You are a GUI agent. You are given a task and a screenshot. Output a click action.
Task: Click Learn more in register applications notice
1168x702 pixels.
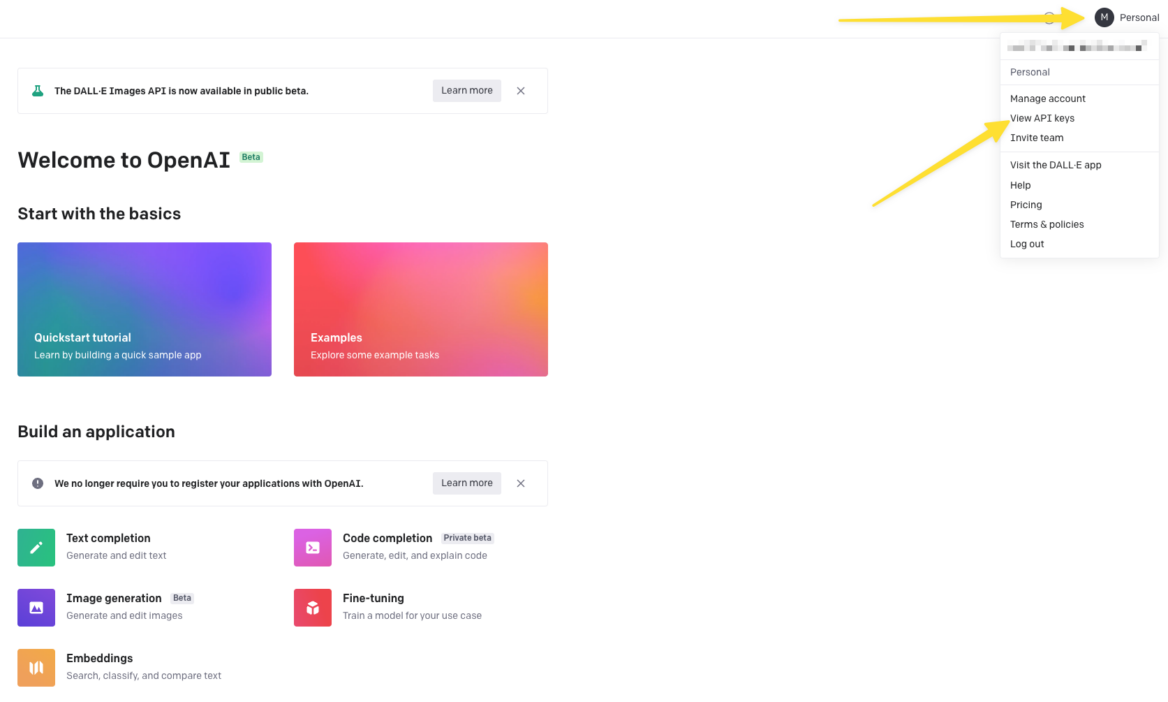(467, 483)
